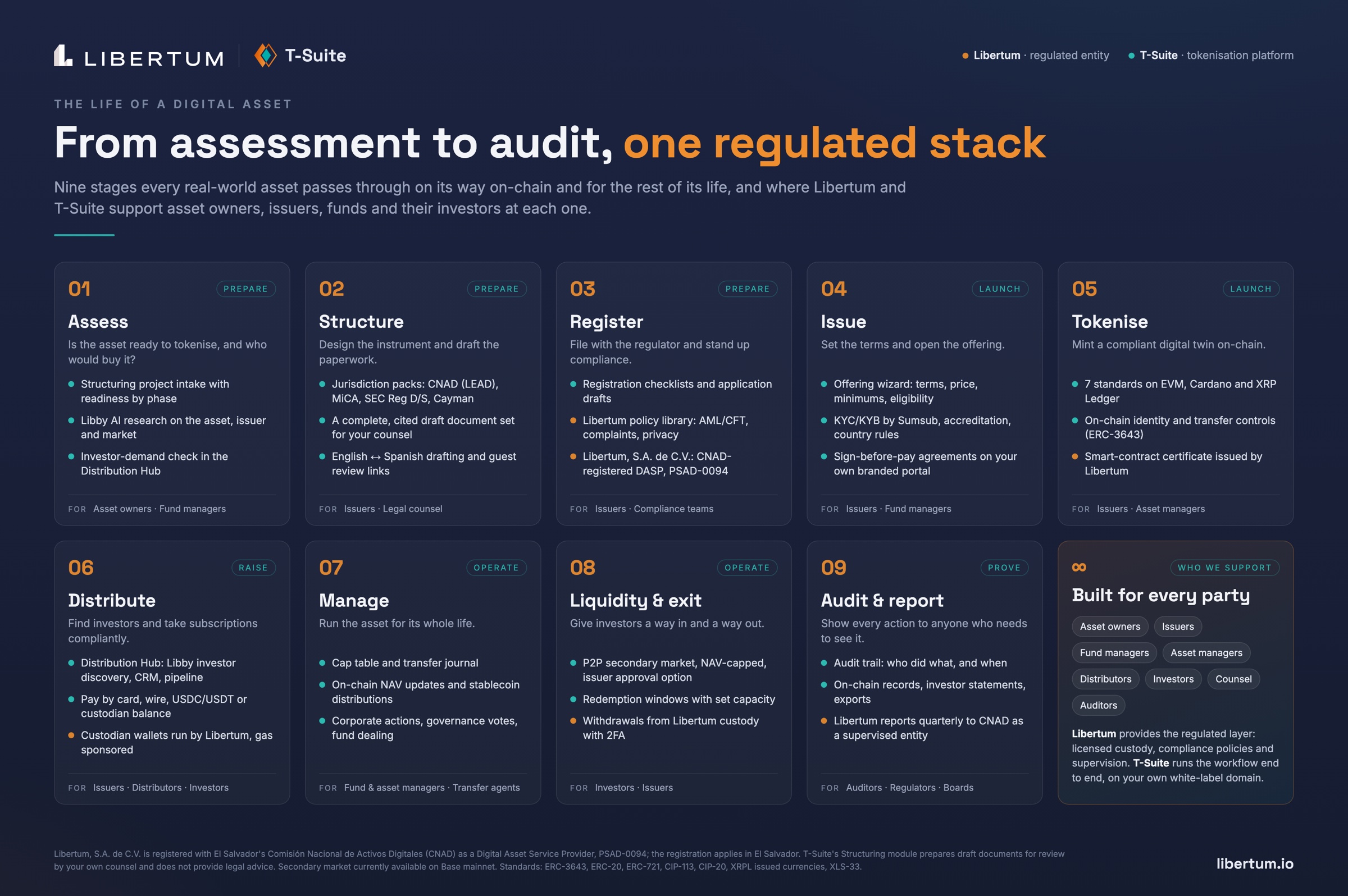This screenshot has height=896, width=1348.
Task: Click the OPERATE badge on Liquidity & exit card
Action: [747, 568]
